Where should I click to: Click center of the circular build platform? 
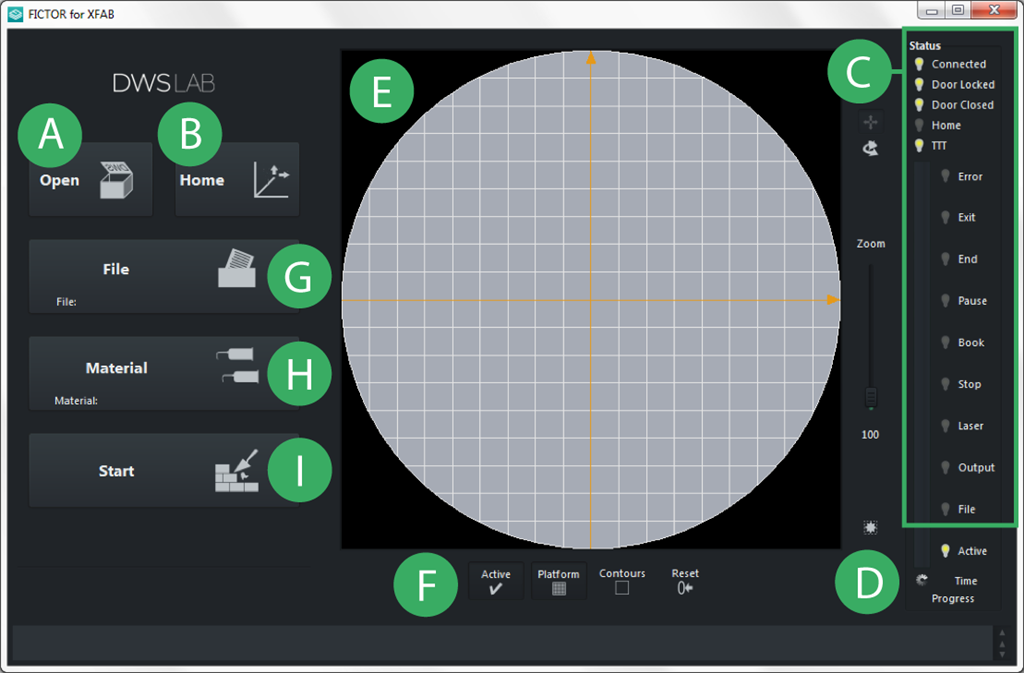[591, 299]
